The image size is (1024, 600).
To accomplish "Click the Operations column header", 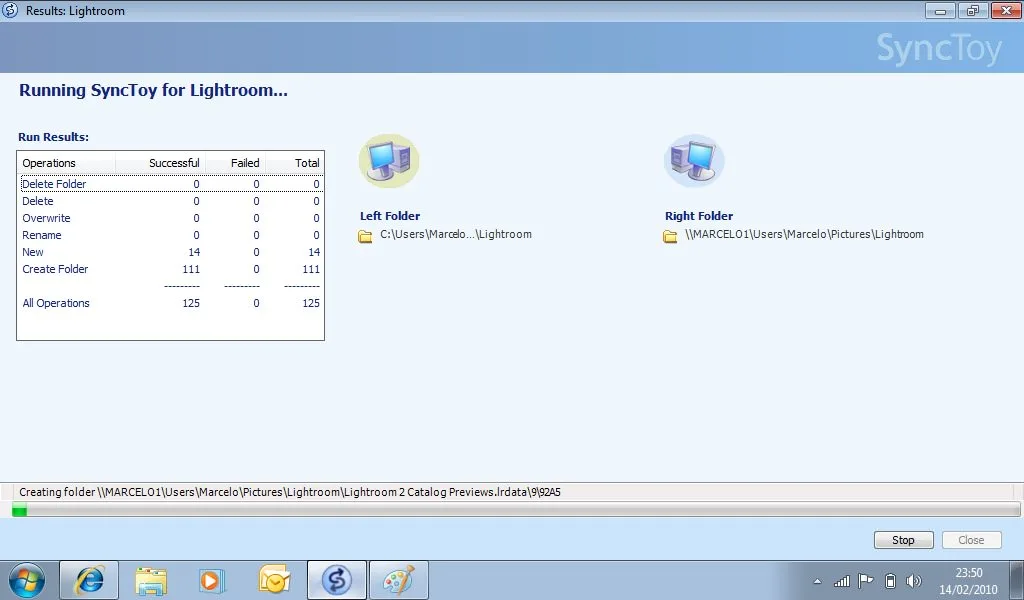I will click(67, 163).
